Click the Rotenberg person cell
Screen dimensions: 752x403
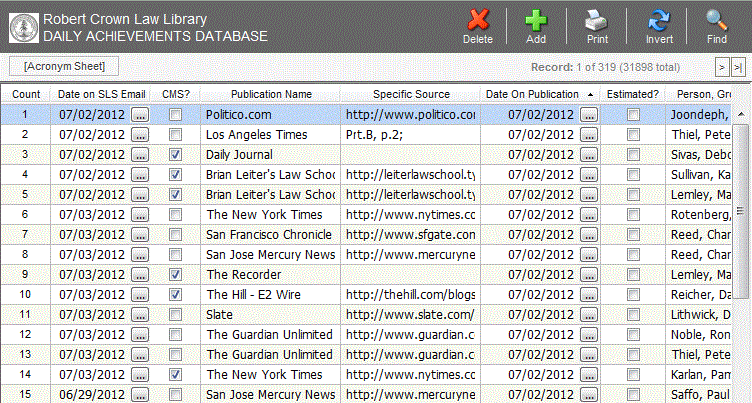coord(699,214)
